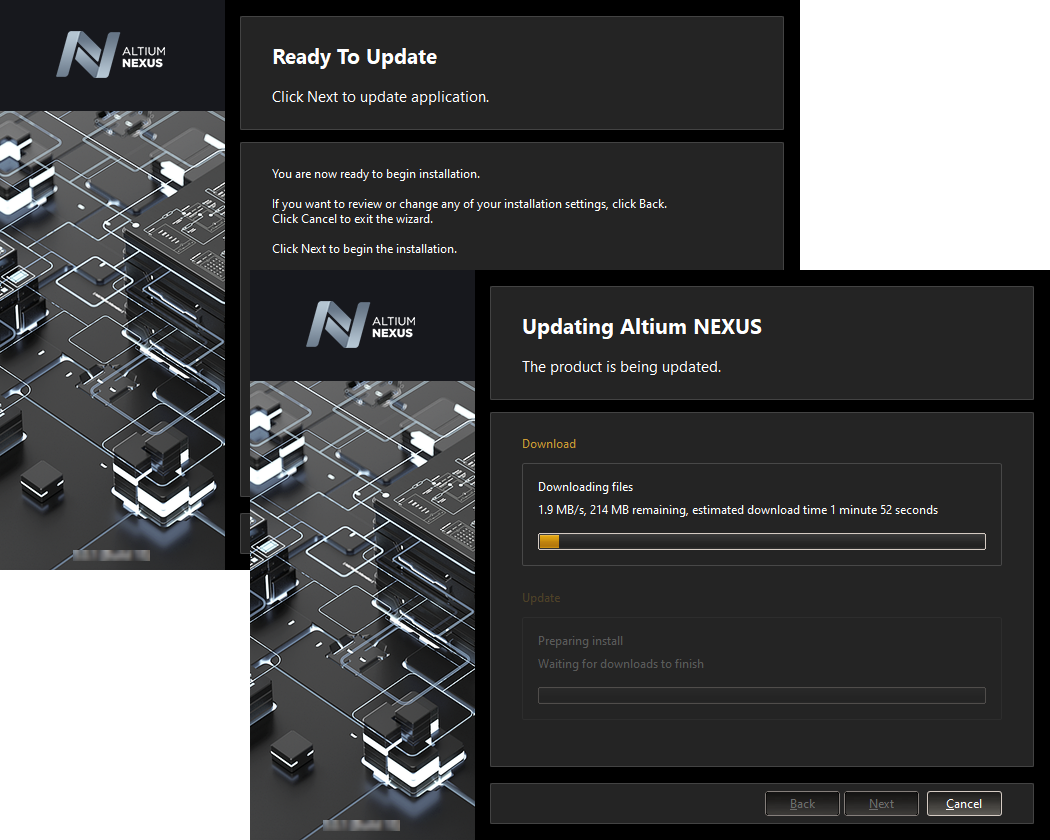Viewport: 1050px width, 840px height.
Task: Click the greyed-out Next button
Action: 881,803
